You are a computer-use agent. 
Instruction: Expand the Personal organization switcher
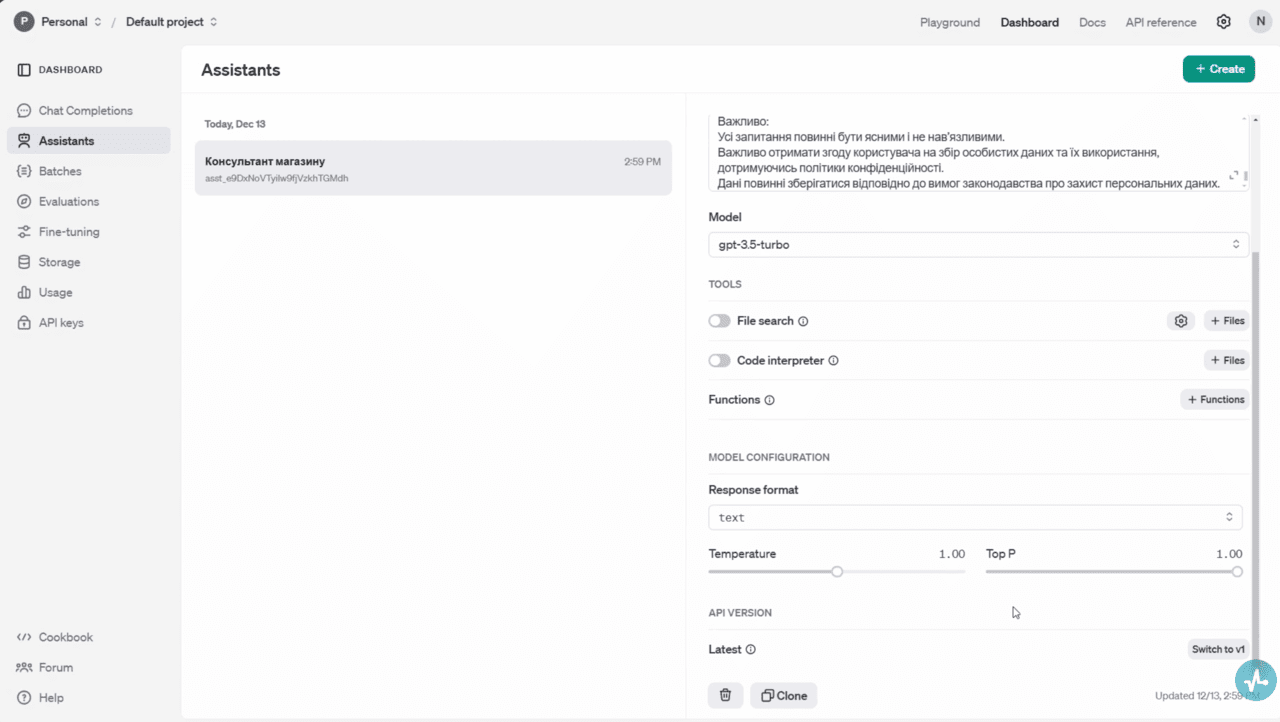tap(57, 22)
